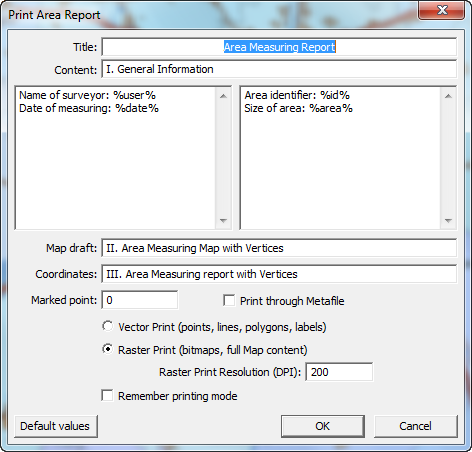Click inside the surveyor information text area
The image size is (472, 452).
click(x=115, y=158)
